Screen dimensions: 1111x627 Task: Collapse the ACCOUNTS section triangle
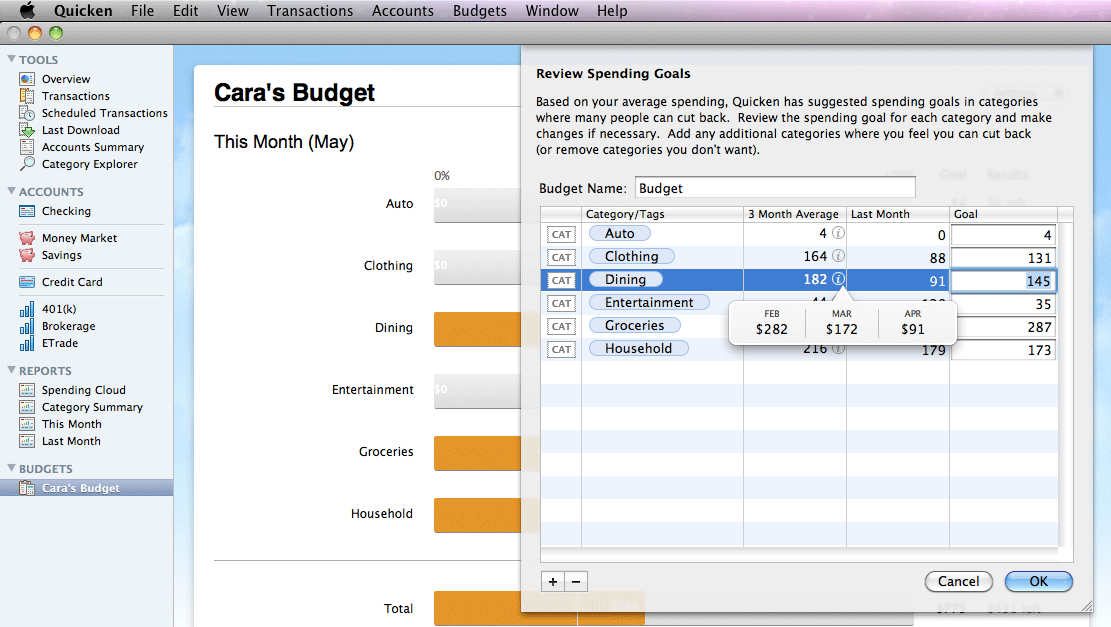click(11, 192)
